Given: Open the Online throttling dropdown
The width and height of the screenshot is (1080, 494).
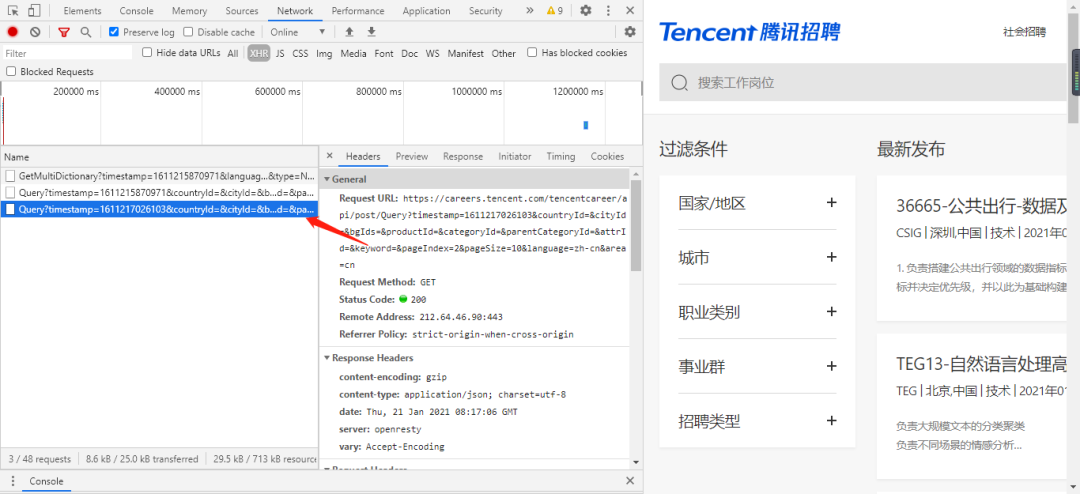Looking at the screenshot, I should point(298,32).
